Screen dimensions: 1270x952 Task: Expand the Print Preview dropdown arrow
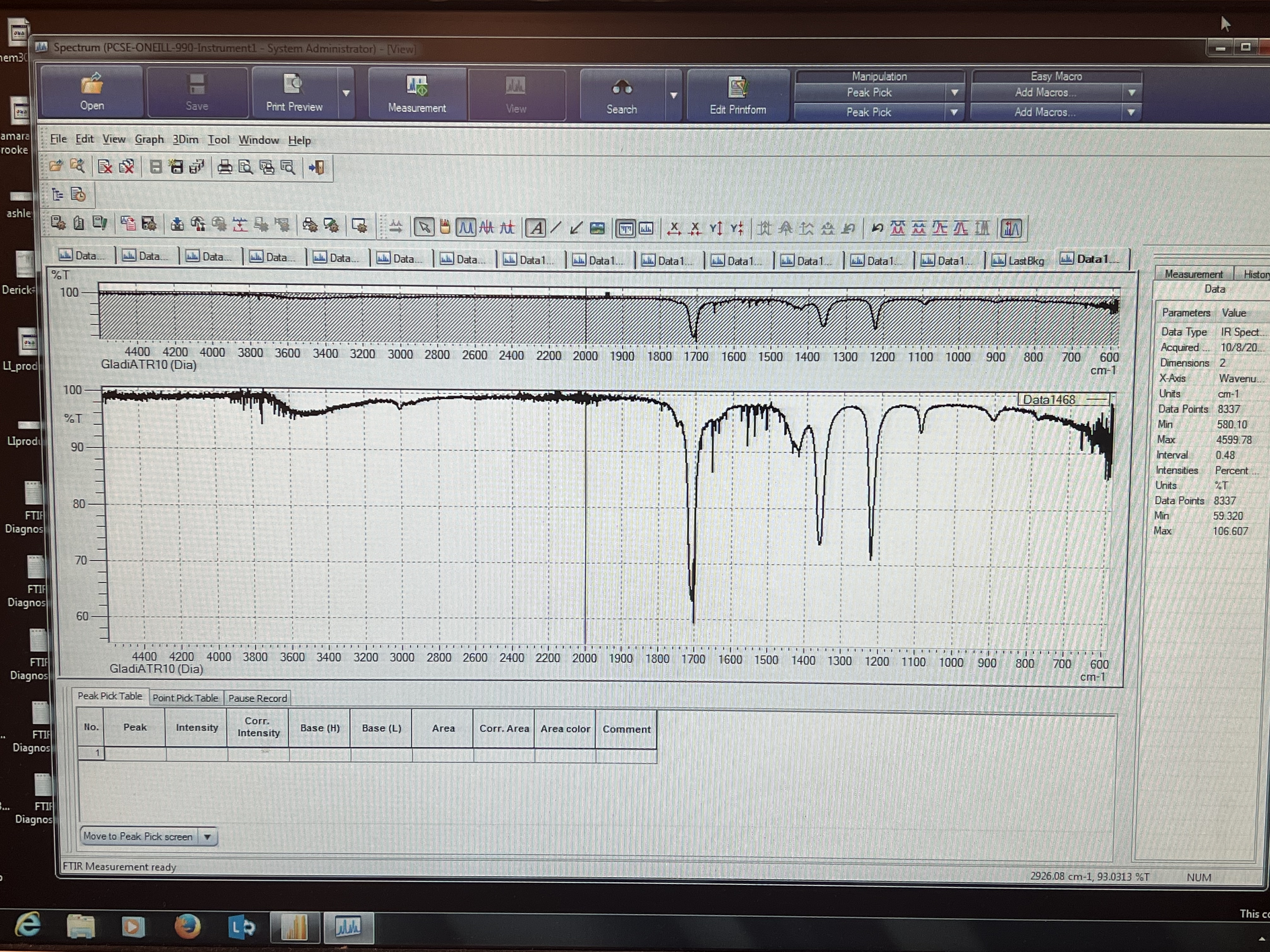tap(346, 93)
